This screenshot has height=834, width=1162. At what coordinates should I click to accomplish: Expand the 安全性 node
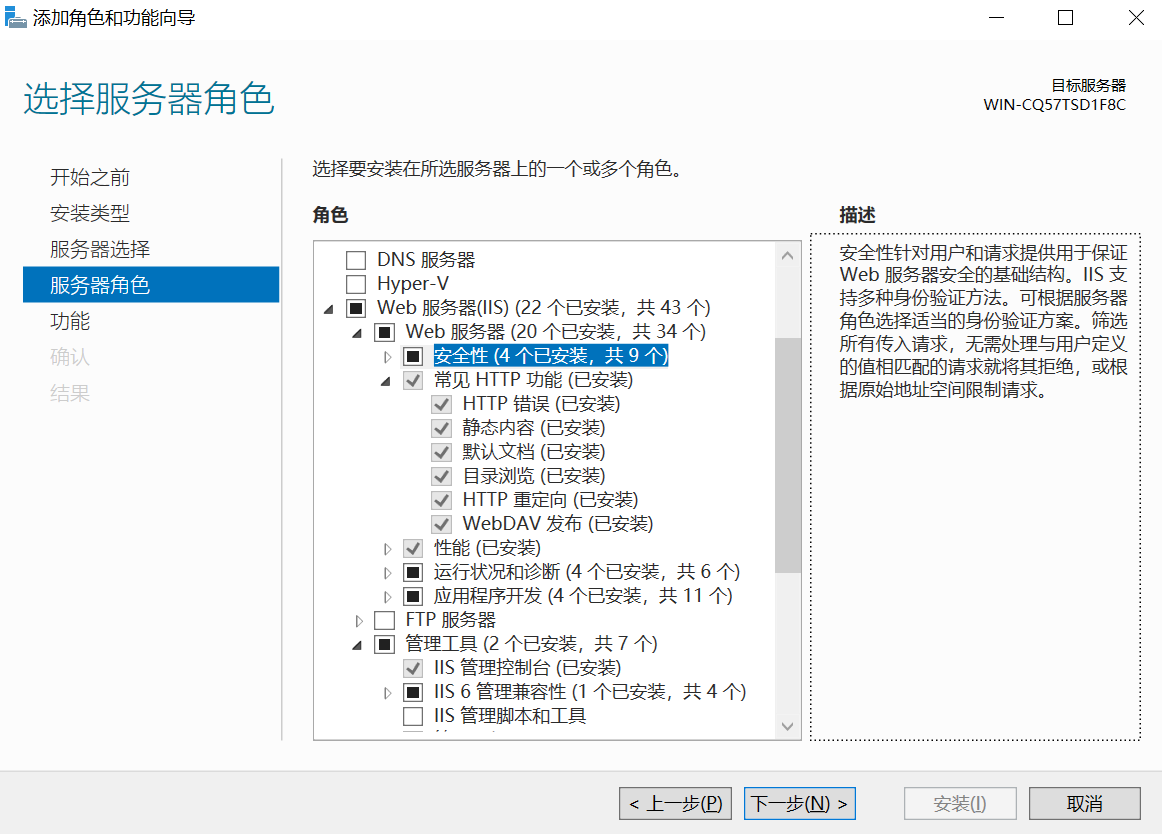click(x=387, y=357)
